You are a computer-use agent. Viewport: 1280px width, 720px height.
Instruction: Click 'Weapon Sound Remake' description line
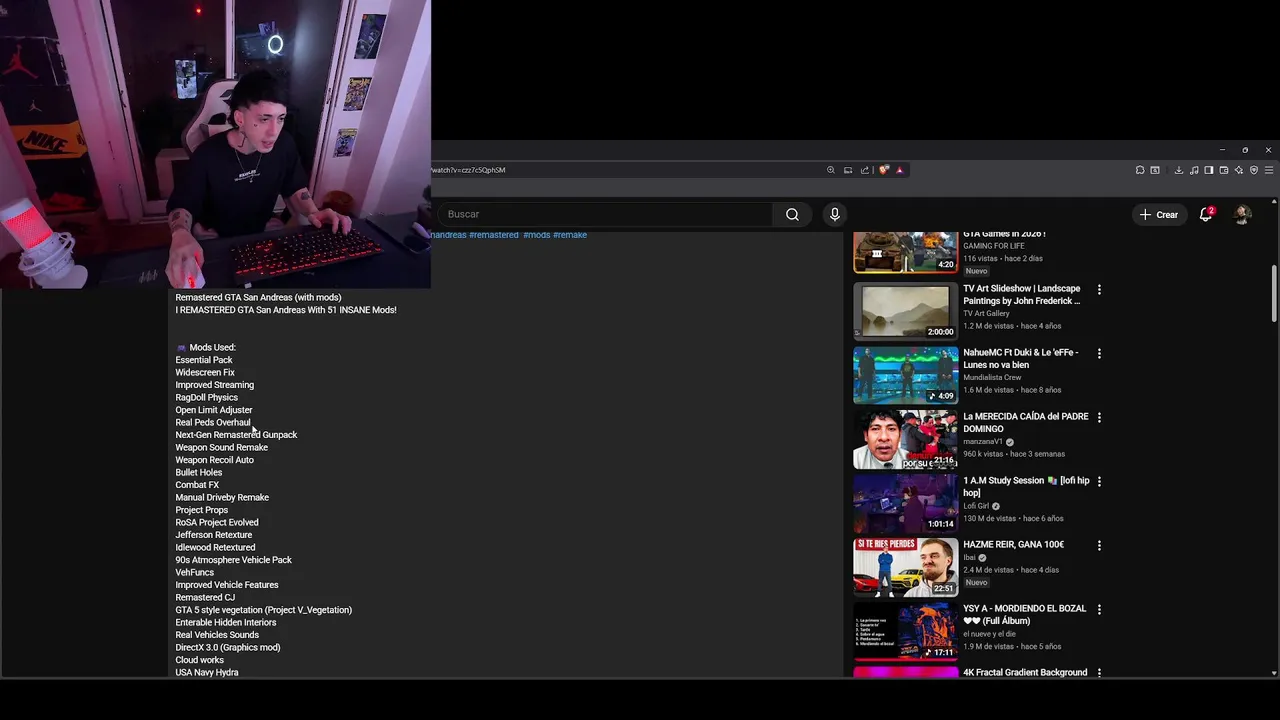(222, 447)
